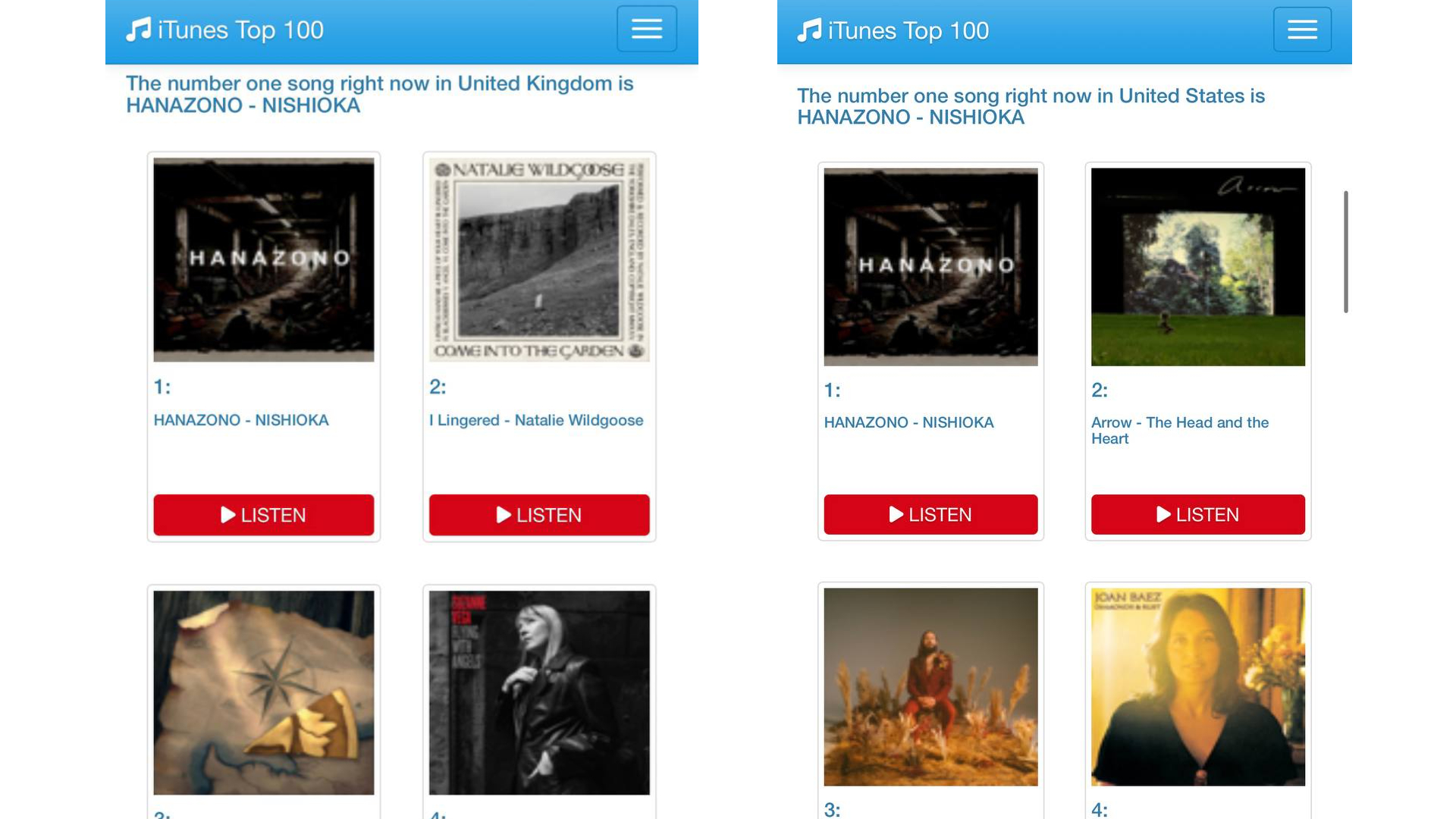Click the music note icon in the left header

(x=138, y=30)
